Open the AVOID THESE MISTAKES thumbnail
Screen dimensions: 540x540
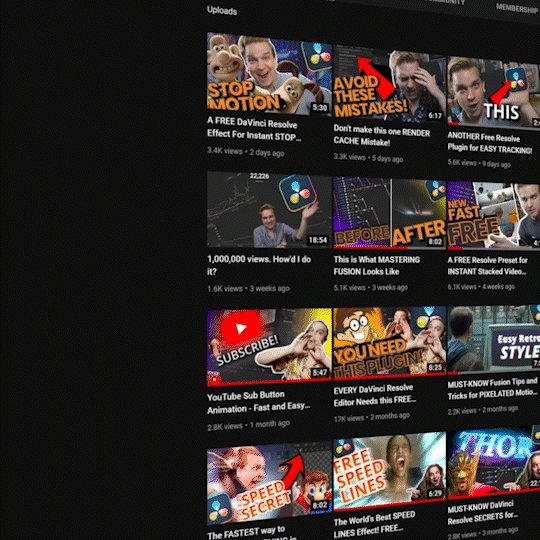click(389, 84)
